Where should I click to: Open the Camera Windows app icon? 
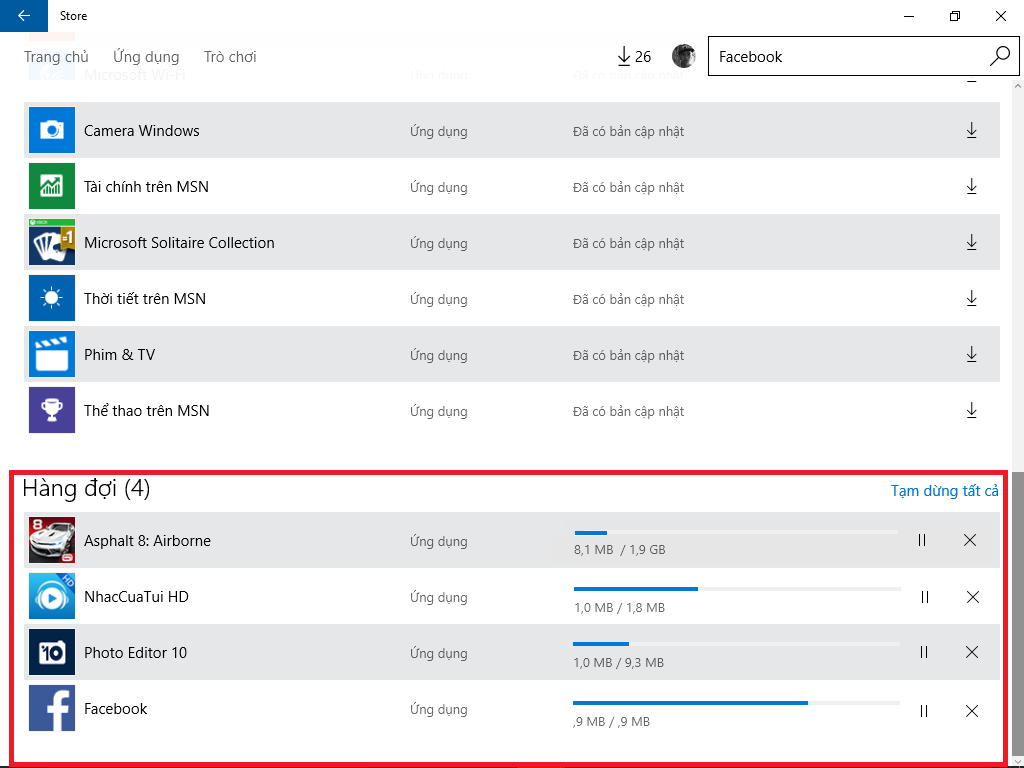coord(52,130)
